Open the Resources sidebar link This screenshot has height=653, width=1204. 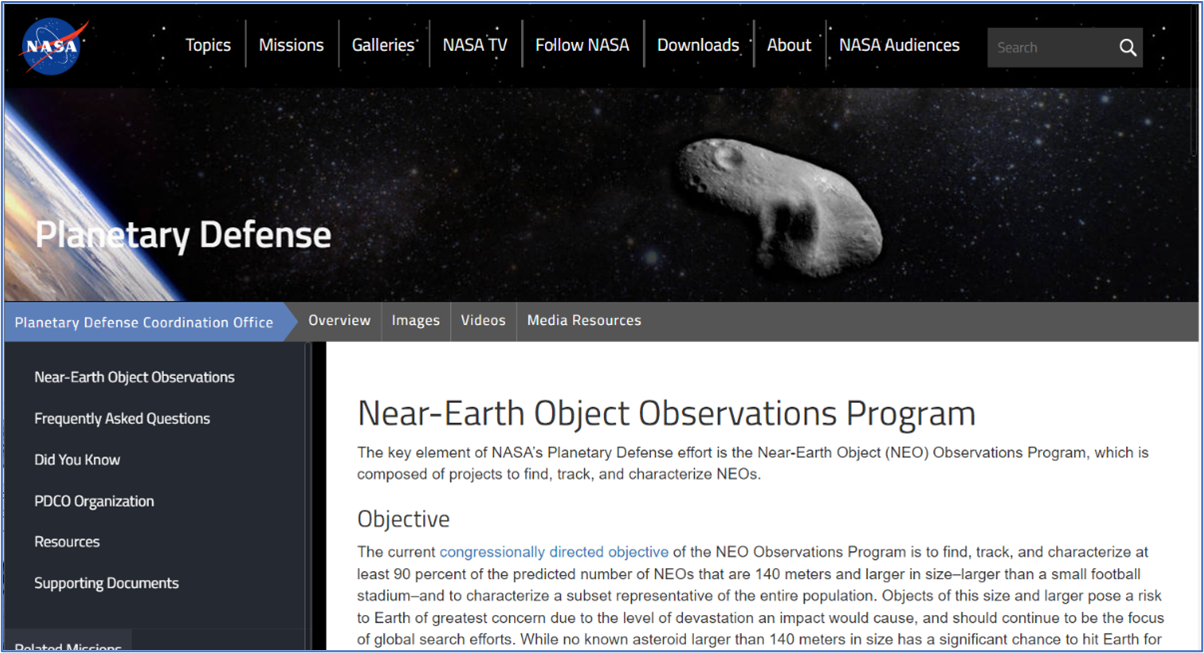(x=67, y=542)
